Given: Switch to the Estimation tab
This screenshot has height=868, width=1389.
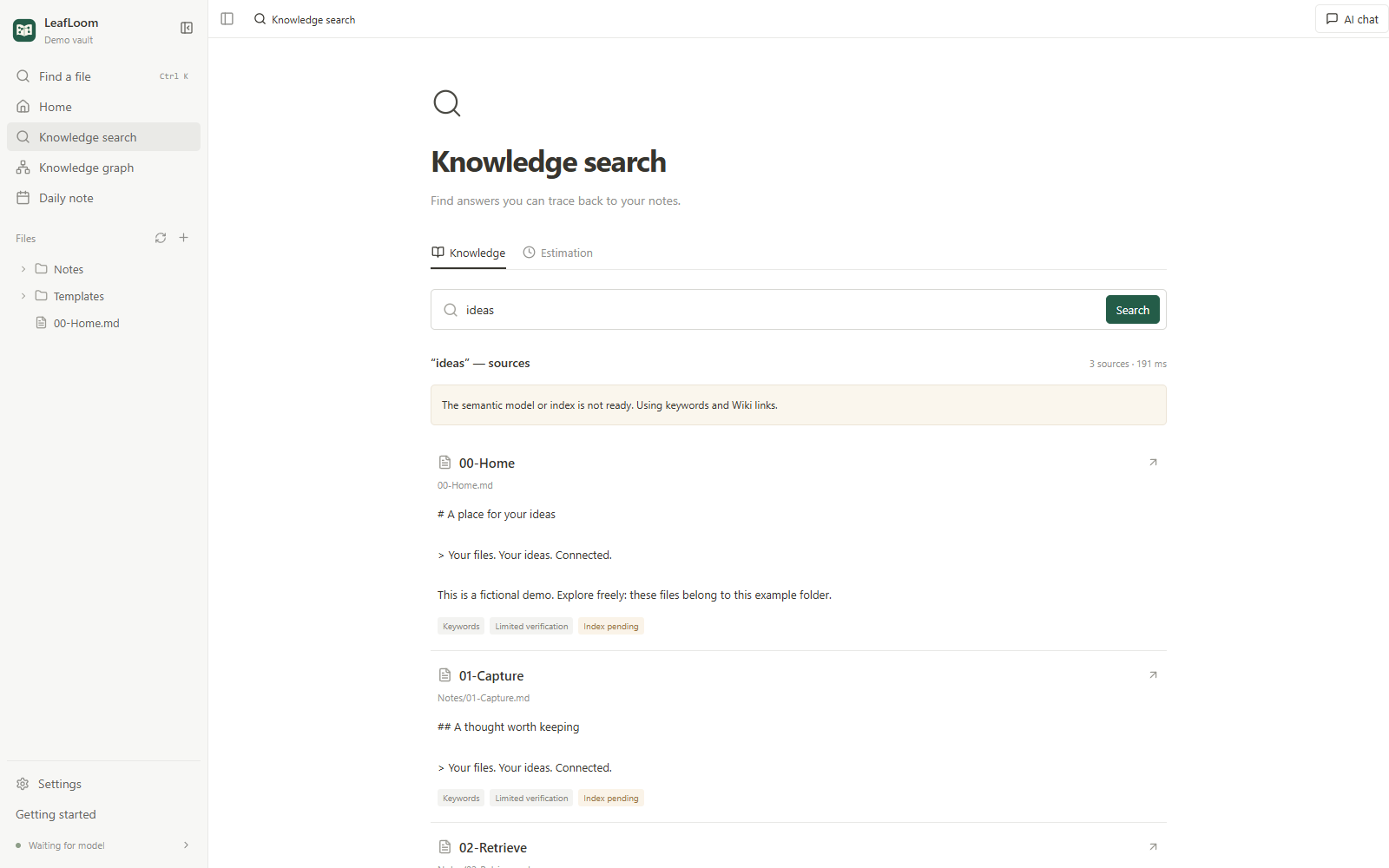Looking at the screenshot, I should pos(558,253).
